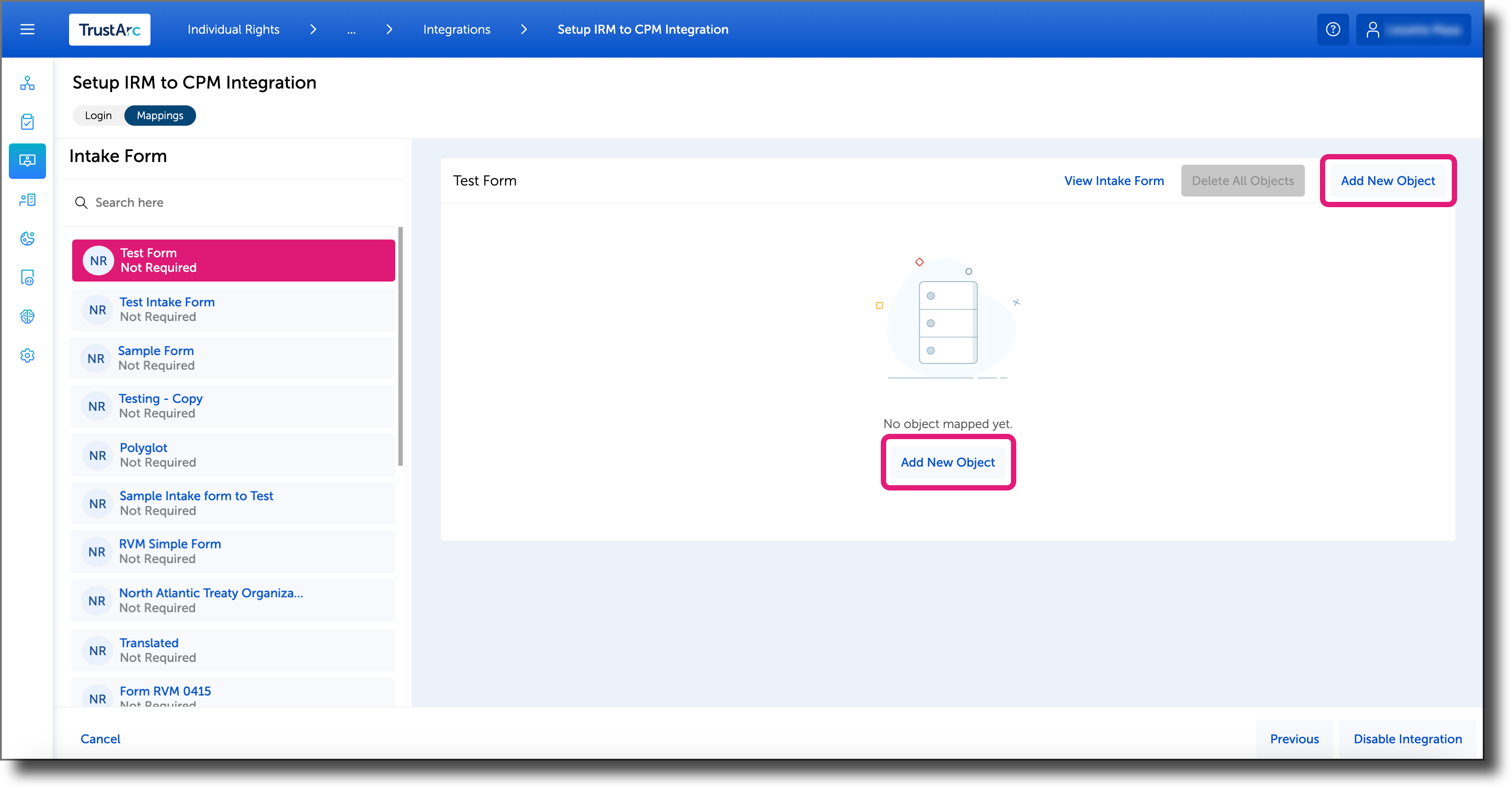Open the data flow map sidebar icon

(x=27, y=83)
